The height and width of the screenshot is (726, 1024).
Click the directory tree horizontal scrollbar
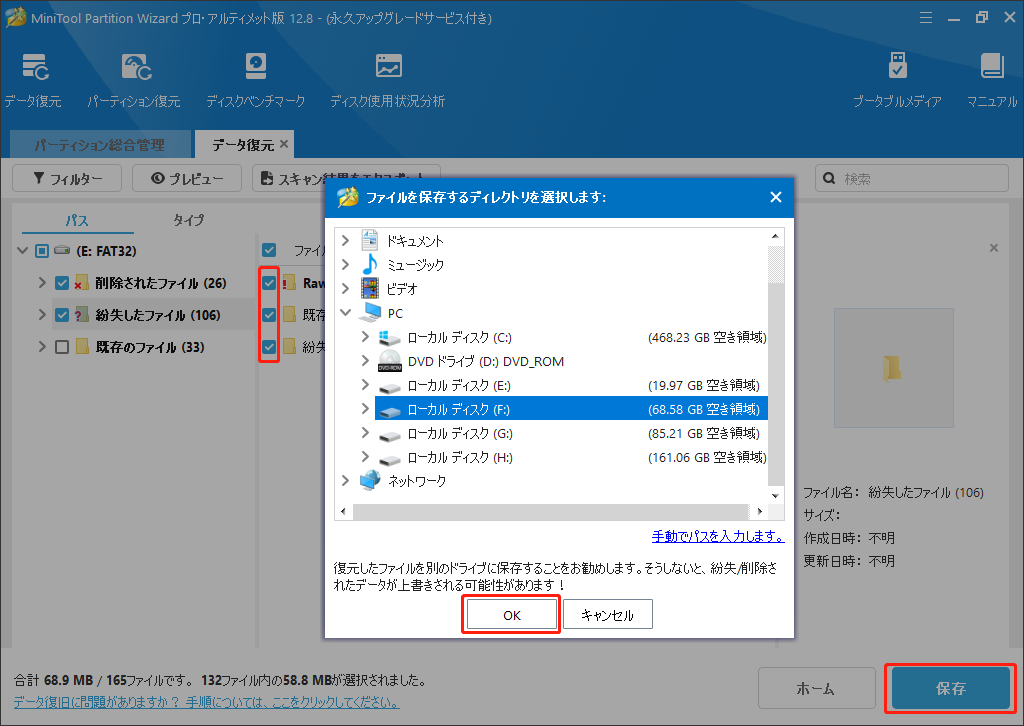click(x=551, y=511)
